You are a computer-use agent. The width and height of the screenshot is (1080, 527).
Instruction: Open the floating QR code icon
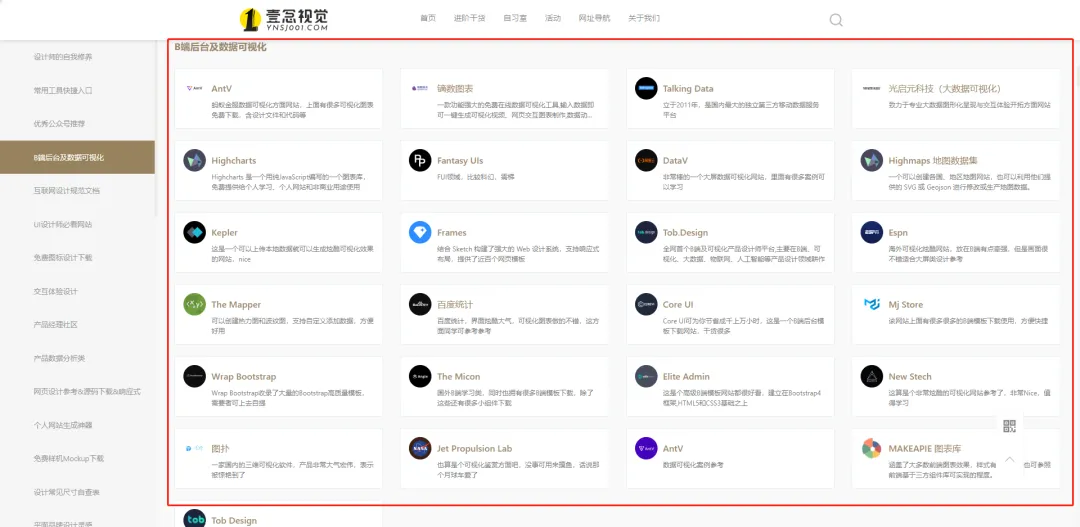(1009, 426)
